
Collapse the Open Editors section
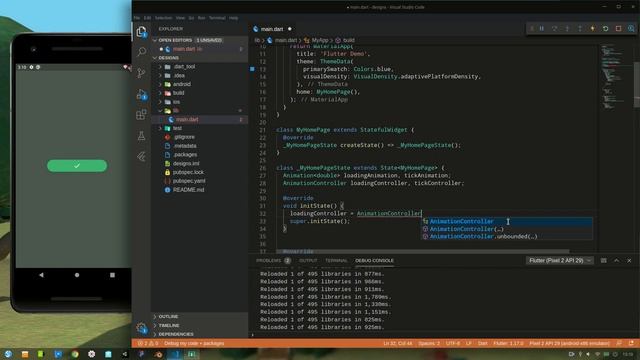155,40
